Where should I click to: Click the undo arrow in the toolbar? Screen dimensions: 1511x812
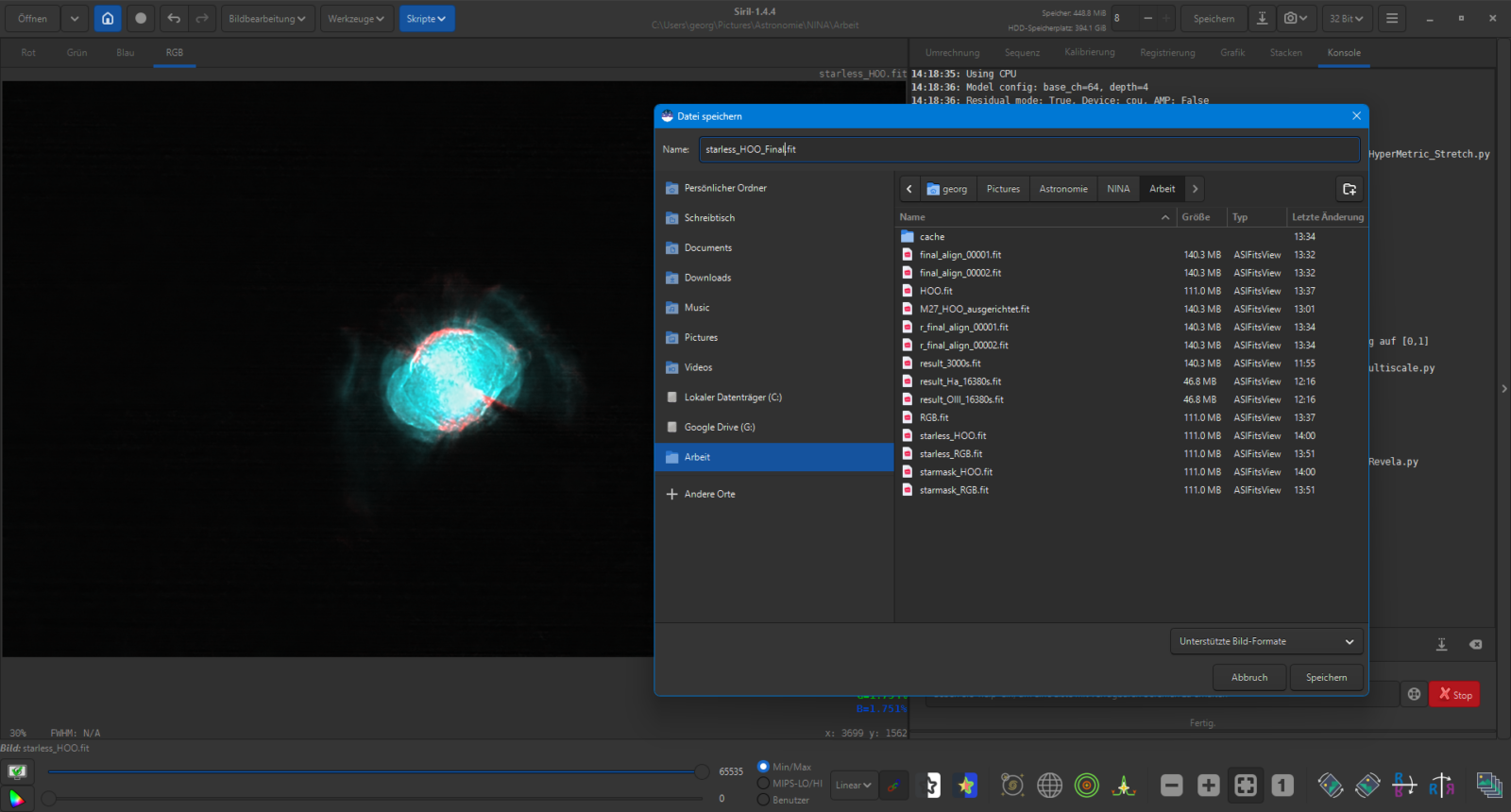(x=174, y=18)
